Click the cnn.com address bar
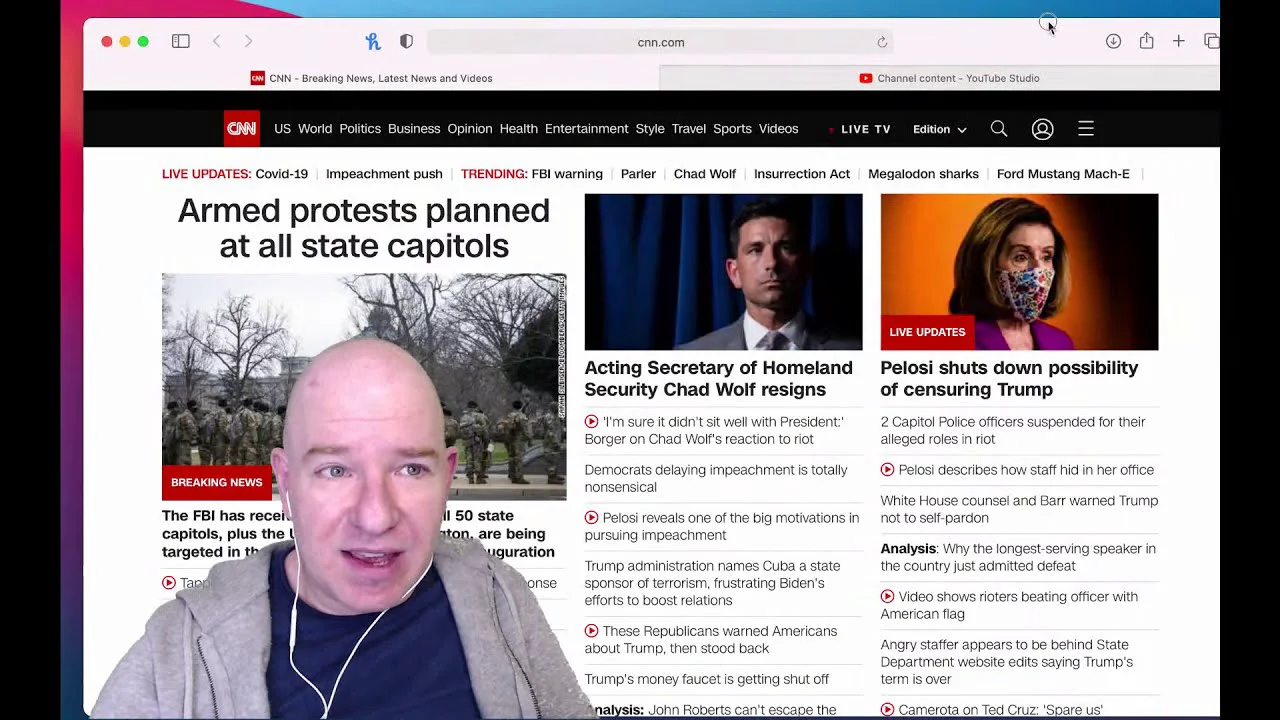This screenshot has height=720, width=1280. coord(660,42)
